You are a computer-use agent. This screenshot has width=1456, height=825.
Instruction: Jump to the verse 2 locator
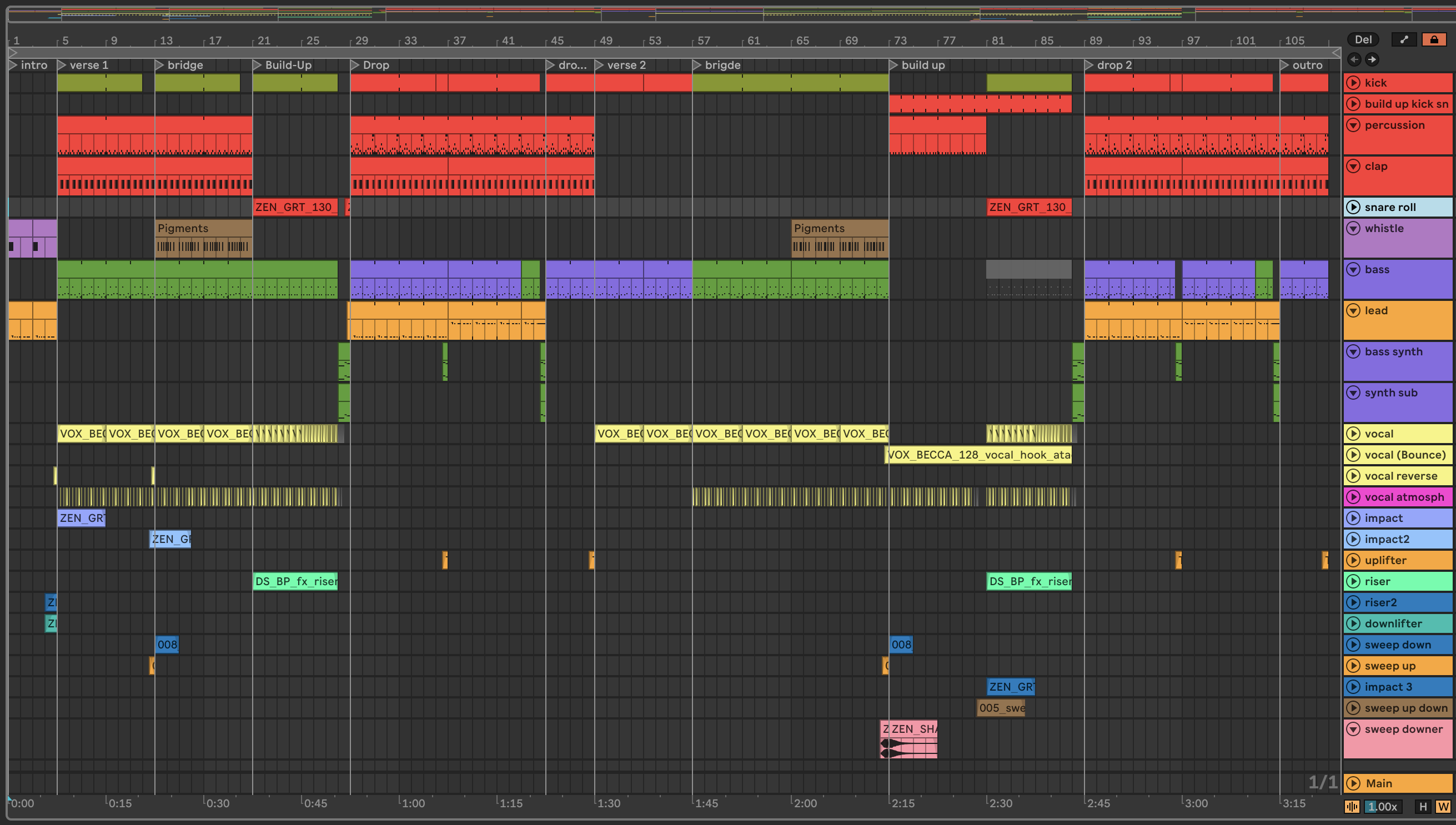pos(600,65)
